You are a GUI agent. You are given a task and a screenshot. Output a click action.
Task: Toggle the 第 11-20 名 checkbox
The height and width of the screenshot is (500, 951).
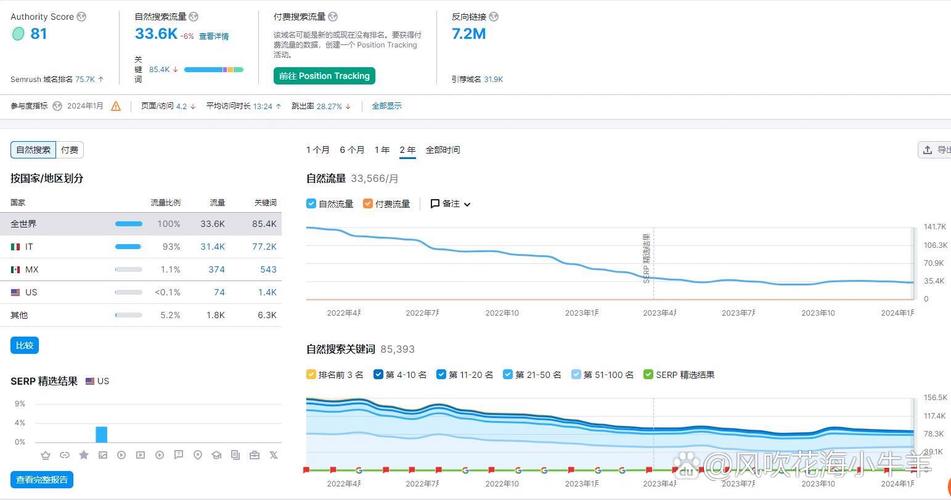pos(442,374)
